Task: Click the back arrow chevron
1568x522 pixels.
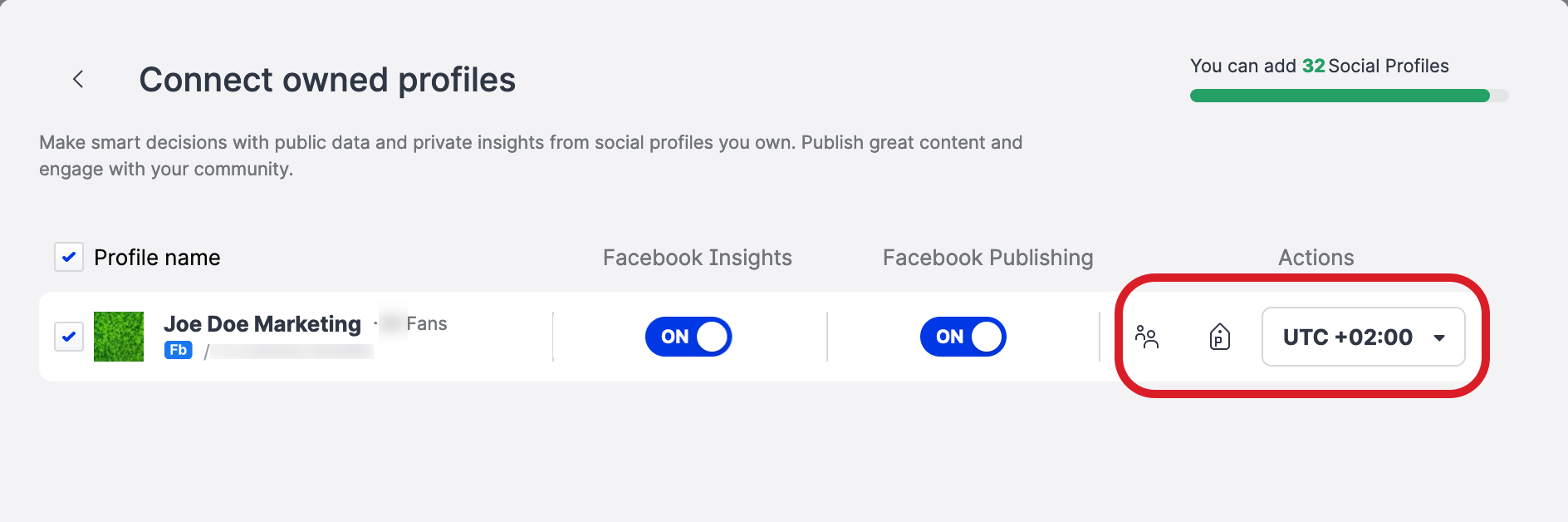Action: [77, 79]
